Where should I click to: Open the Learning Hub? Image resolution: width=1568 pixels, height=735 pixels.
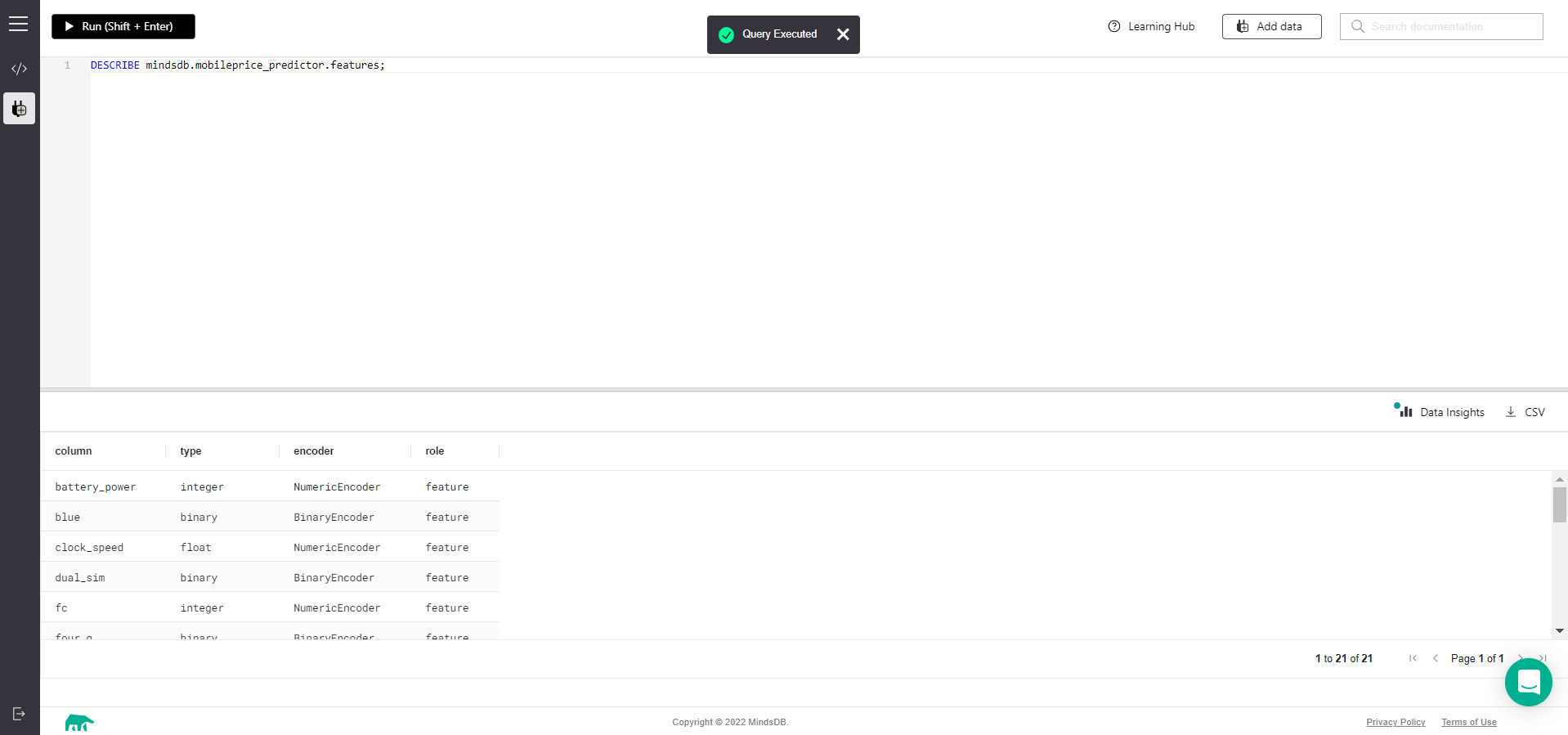coord(1151,26)
